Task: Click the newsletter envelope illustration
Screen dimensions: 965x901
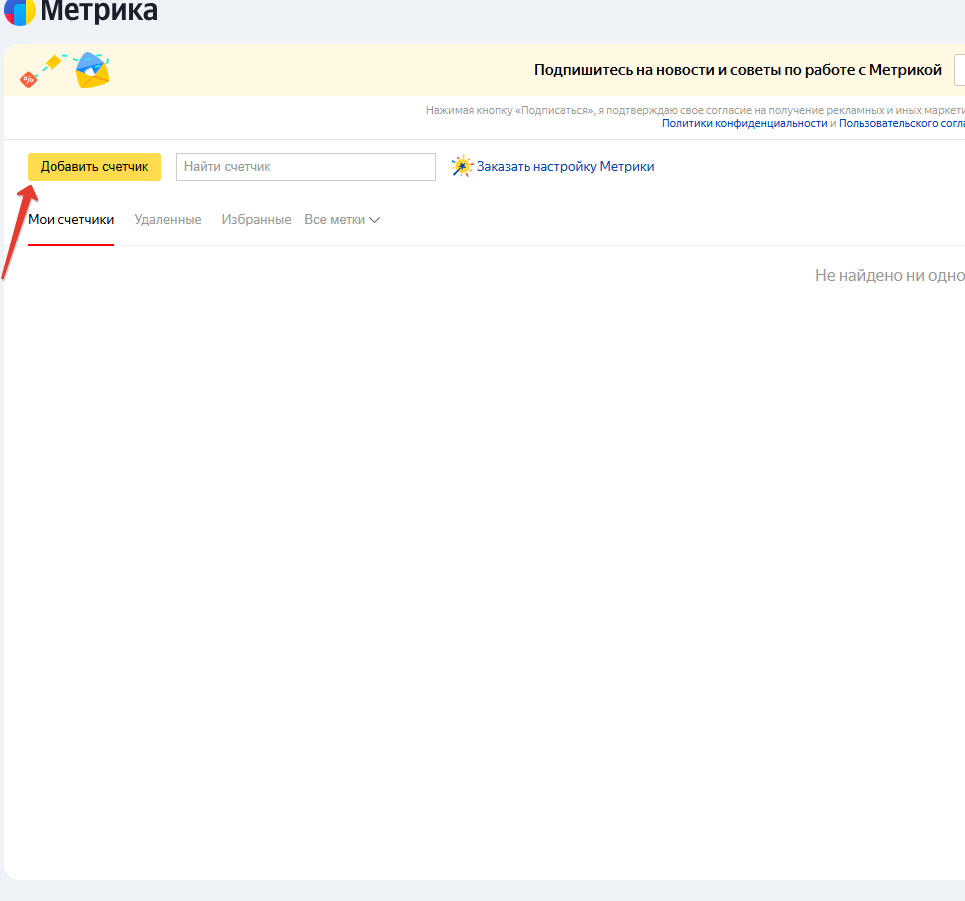Action: (x=92, y=70)
